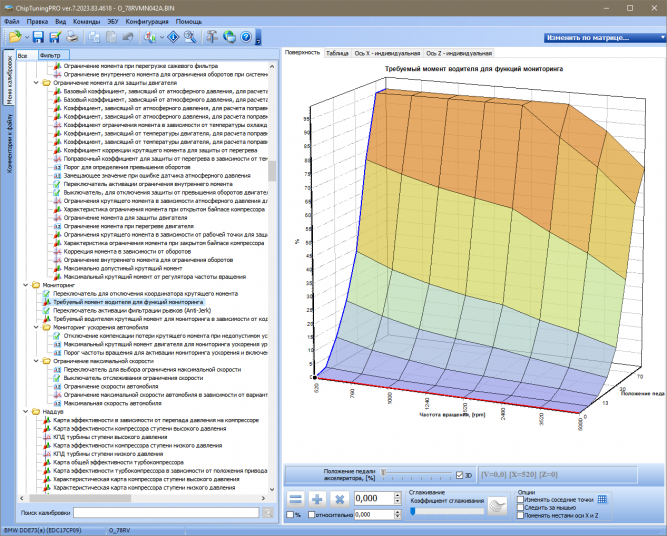
Task: Open settings via hammer and wrench icon
Action: point(211,37)
